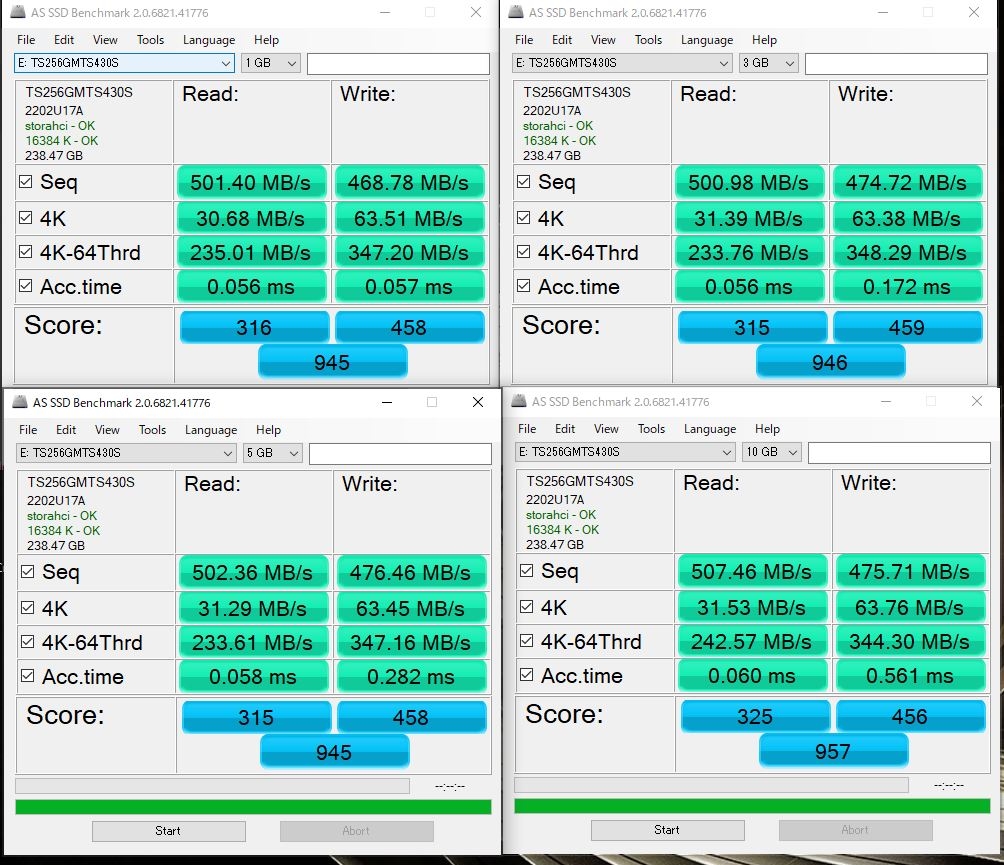Toggle 4K-64Thrd checkbox in the 1 GB window
The width and height of the screenshot is (1004, 865).
tap(26, 252)
